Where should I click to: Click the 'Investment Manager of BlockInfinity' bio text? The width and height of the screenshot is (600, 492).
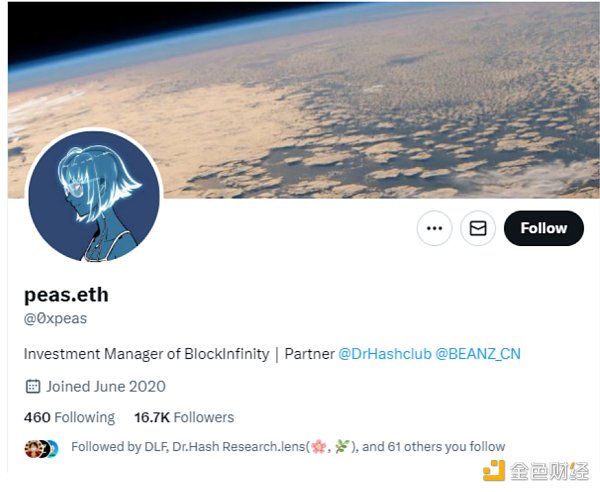pos(146,354)
